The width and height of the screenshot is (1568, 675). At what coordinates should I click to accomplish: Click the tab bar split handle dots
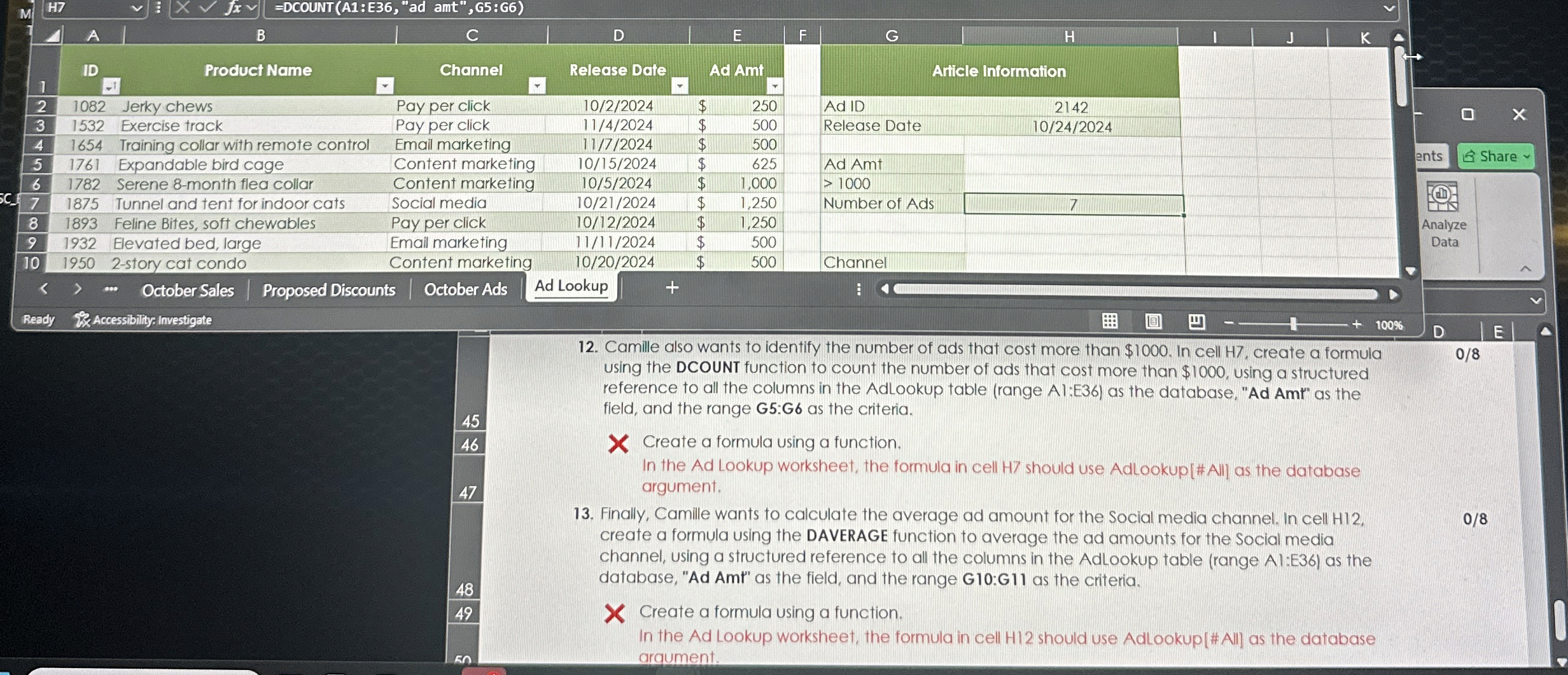tap(858, 289)
